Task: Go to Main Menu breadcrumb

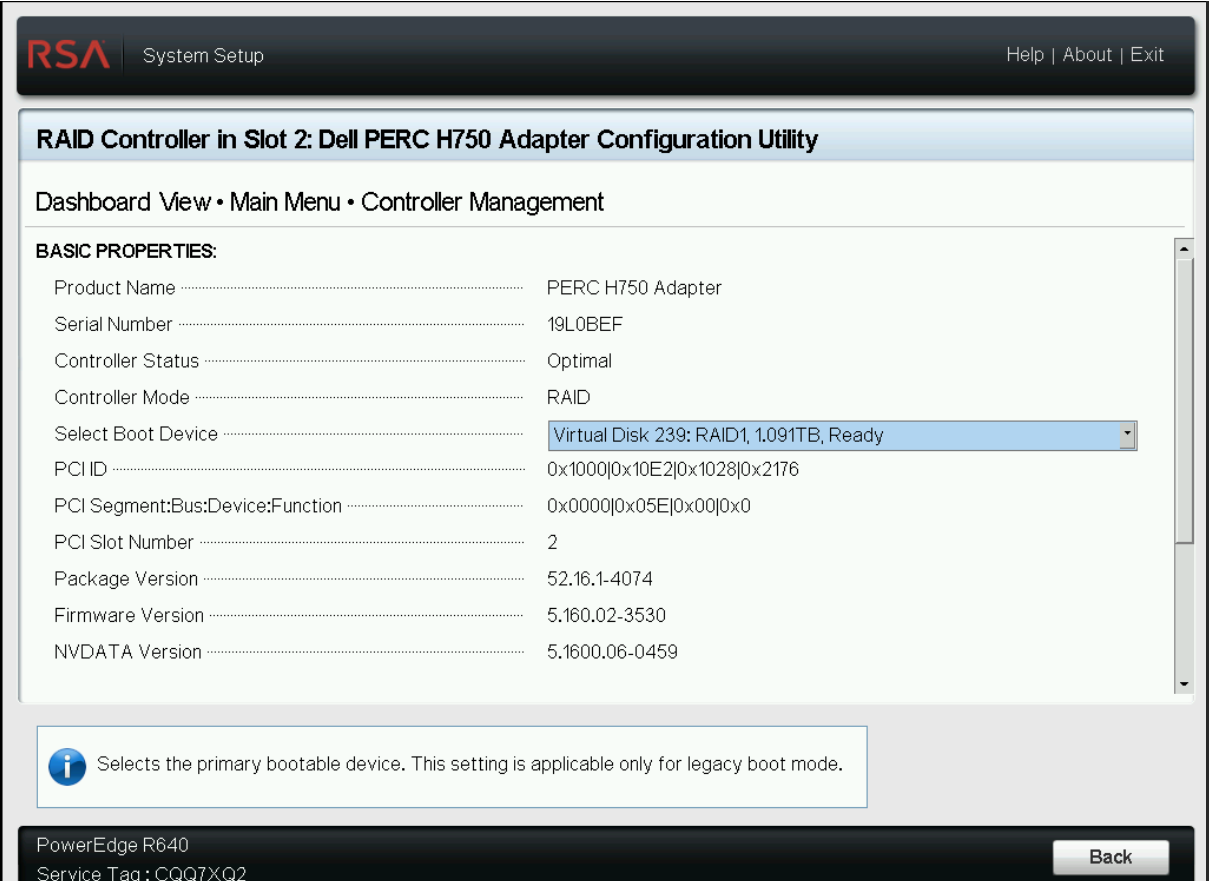Action: [286, 202]
